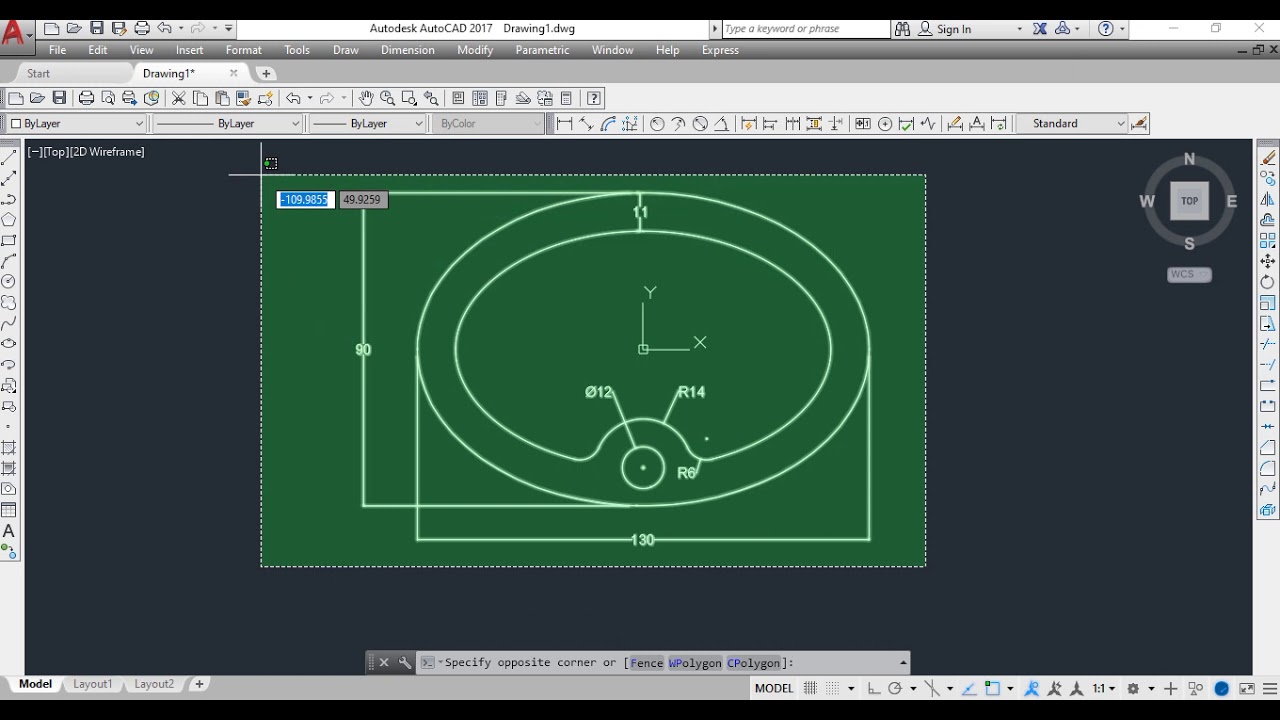Click the Tolerance dimension icon
1280x720 pixels.
[862, 124]
